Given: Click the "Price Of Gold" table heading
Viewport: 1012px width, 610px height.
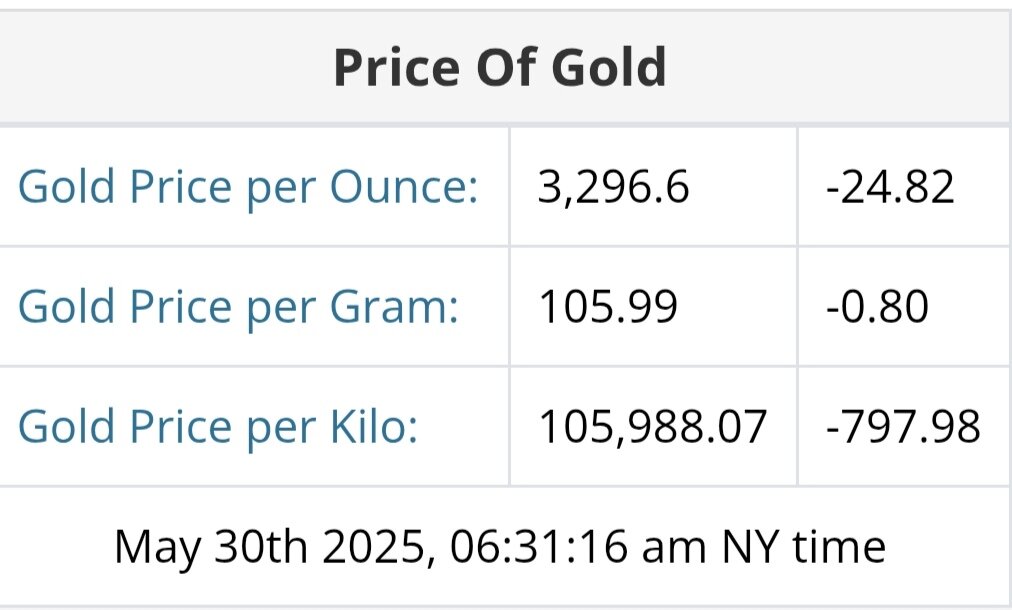Looking at the screenshot, I should [499, 67].
